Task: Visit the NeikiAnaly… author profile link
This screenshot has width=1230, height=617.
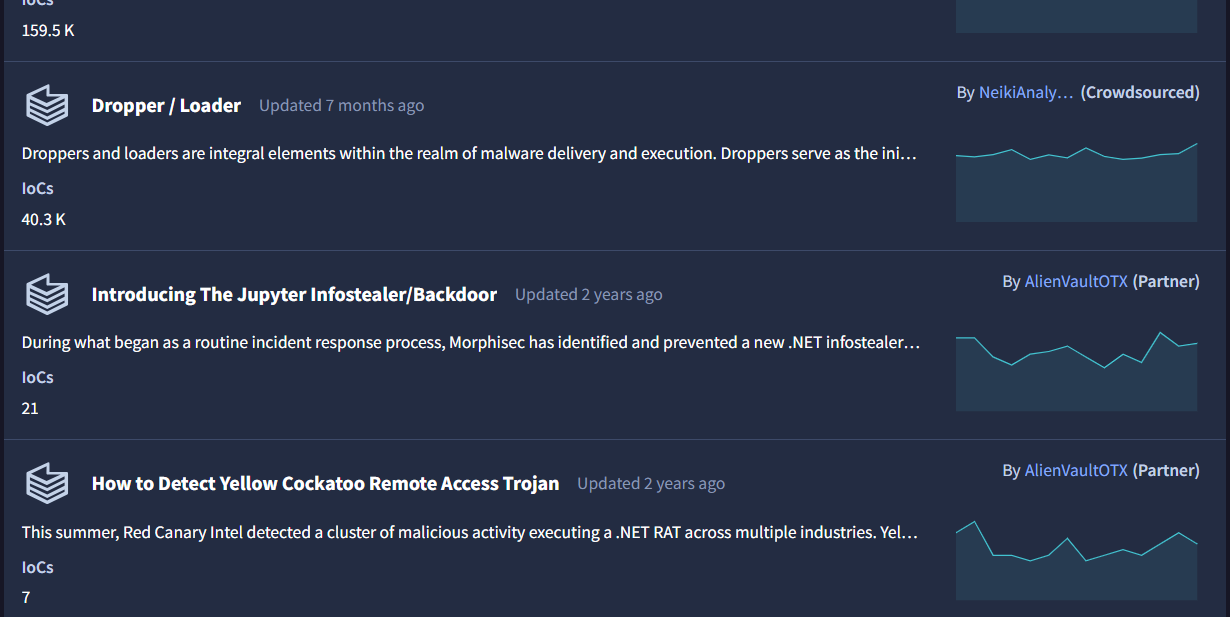Action: [x=1026, y=92]
